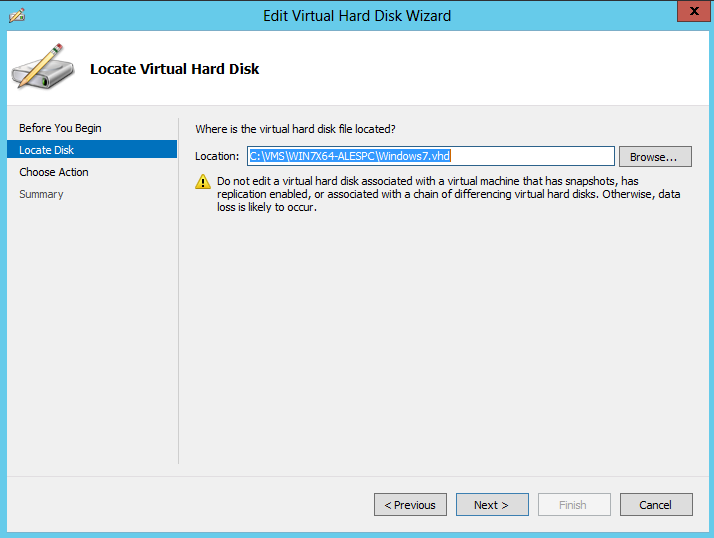714x538 pixels.
Task: Click inside the Location path field
Action: (x=430, y=156)
